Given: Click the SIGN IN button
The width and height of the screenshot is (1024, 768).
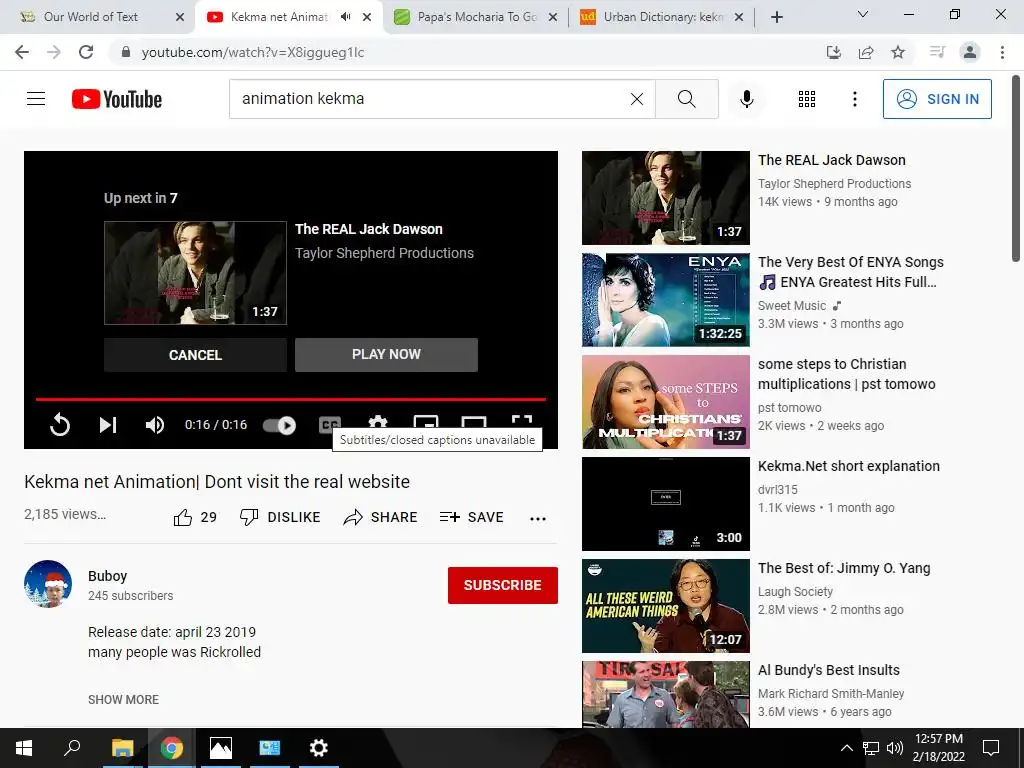Looking at the screenshot, I should 937,99.
